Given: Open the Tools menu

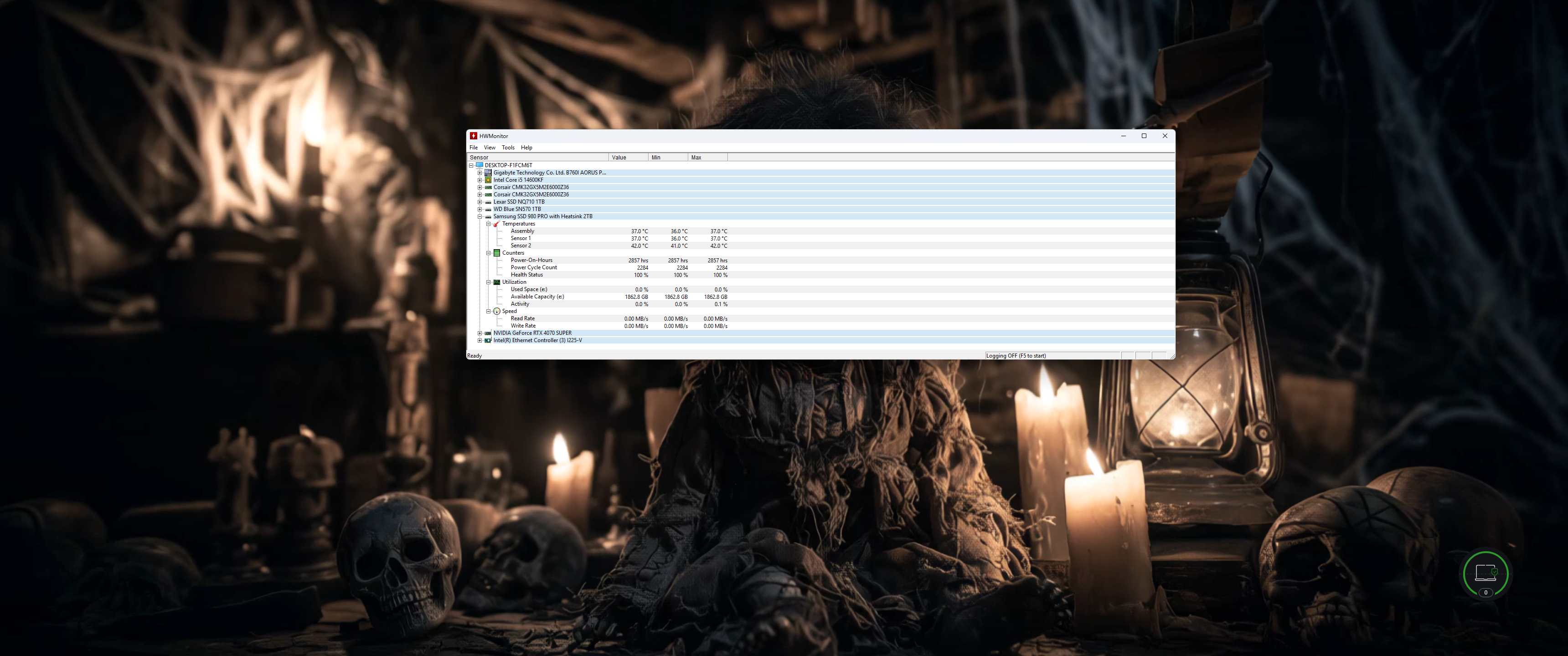Looking at the screenshot, I should 508,148.
